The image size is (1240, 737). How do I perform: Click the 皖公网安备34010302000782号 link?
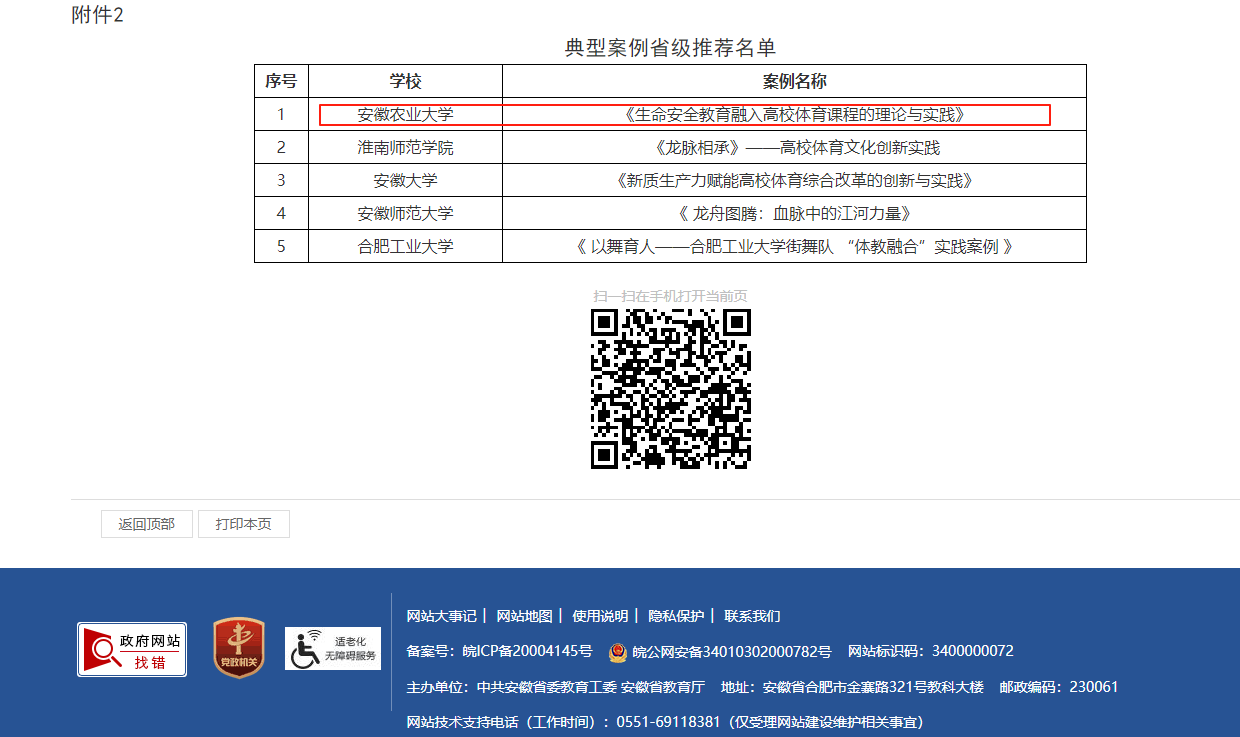[732, 652]
